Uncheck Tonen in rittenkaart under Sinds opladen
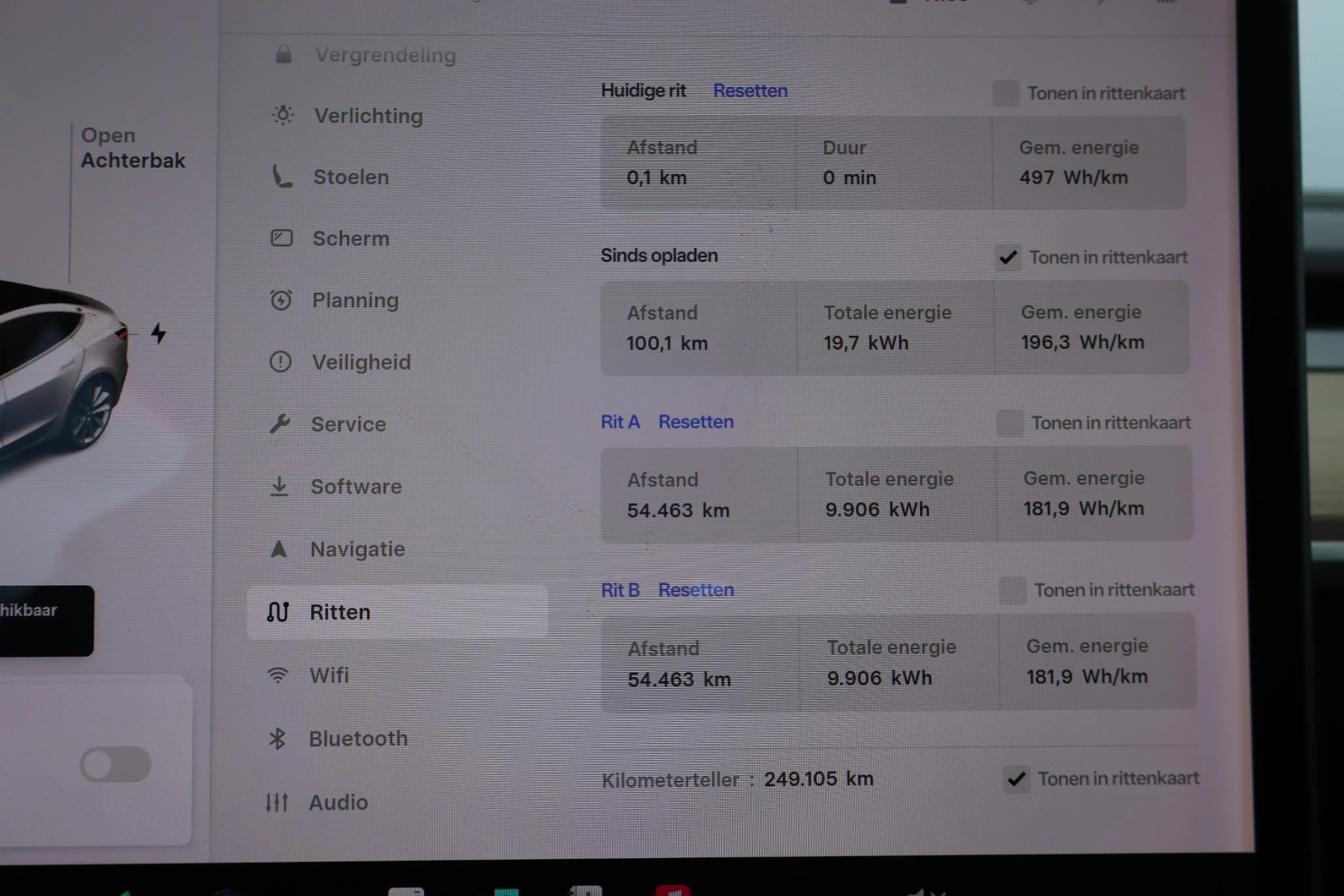 (1009, 258)
